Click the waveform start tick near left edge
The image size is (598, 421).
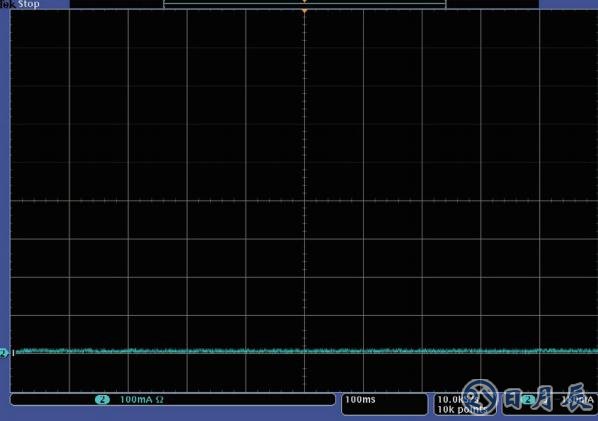pos(13,353)
